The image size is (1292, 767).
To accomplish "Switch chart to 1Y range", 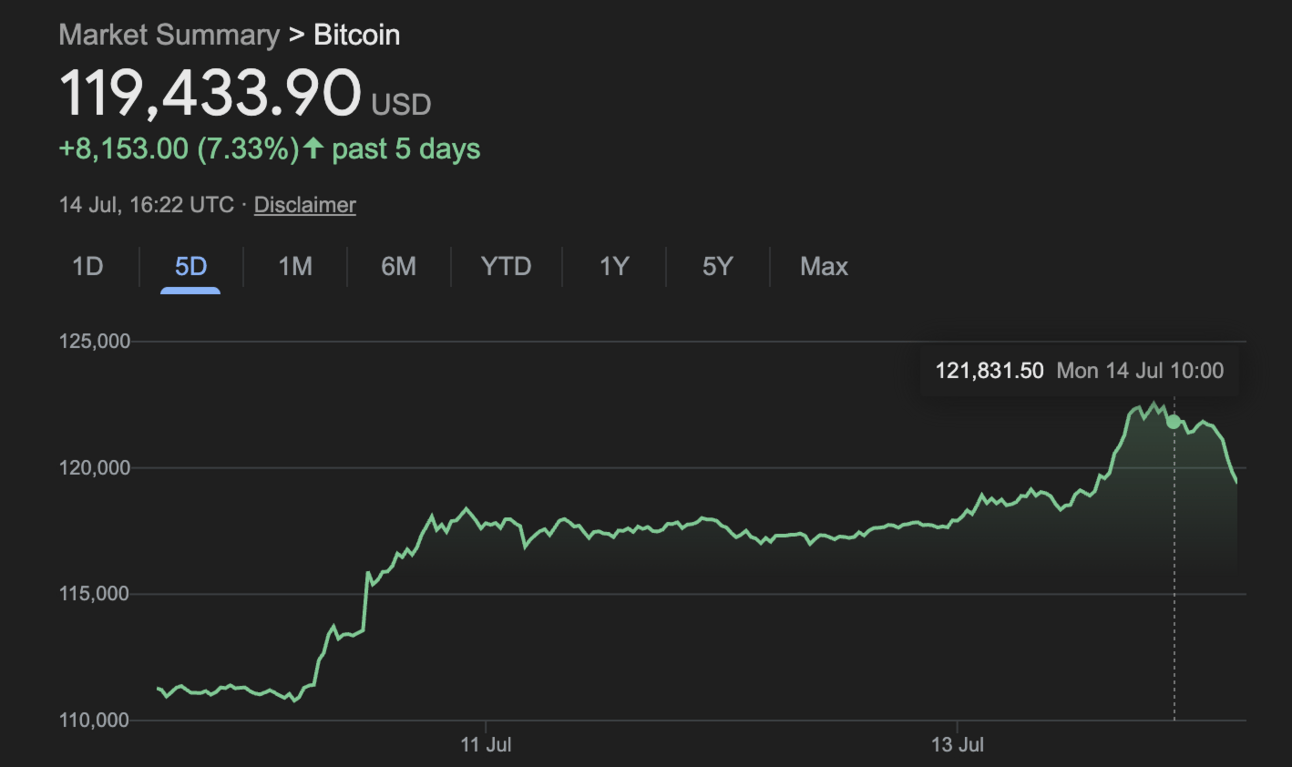I will point(614,267).
